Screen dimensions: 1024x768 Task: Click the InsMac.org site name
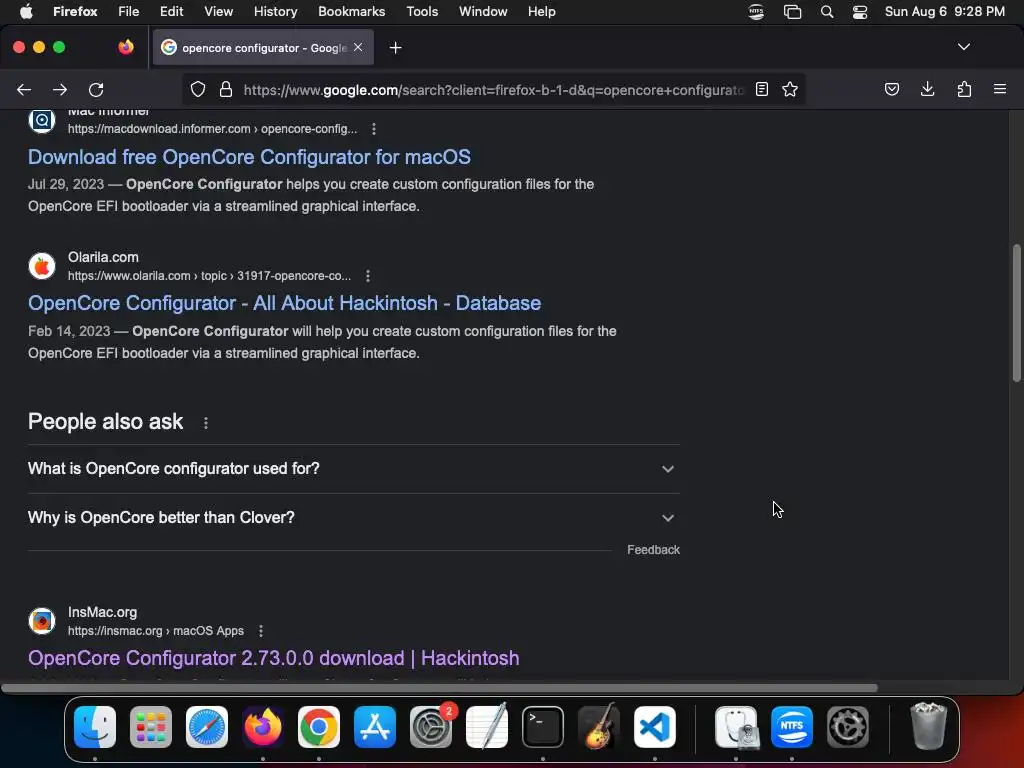[x=103, y=613]
